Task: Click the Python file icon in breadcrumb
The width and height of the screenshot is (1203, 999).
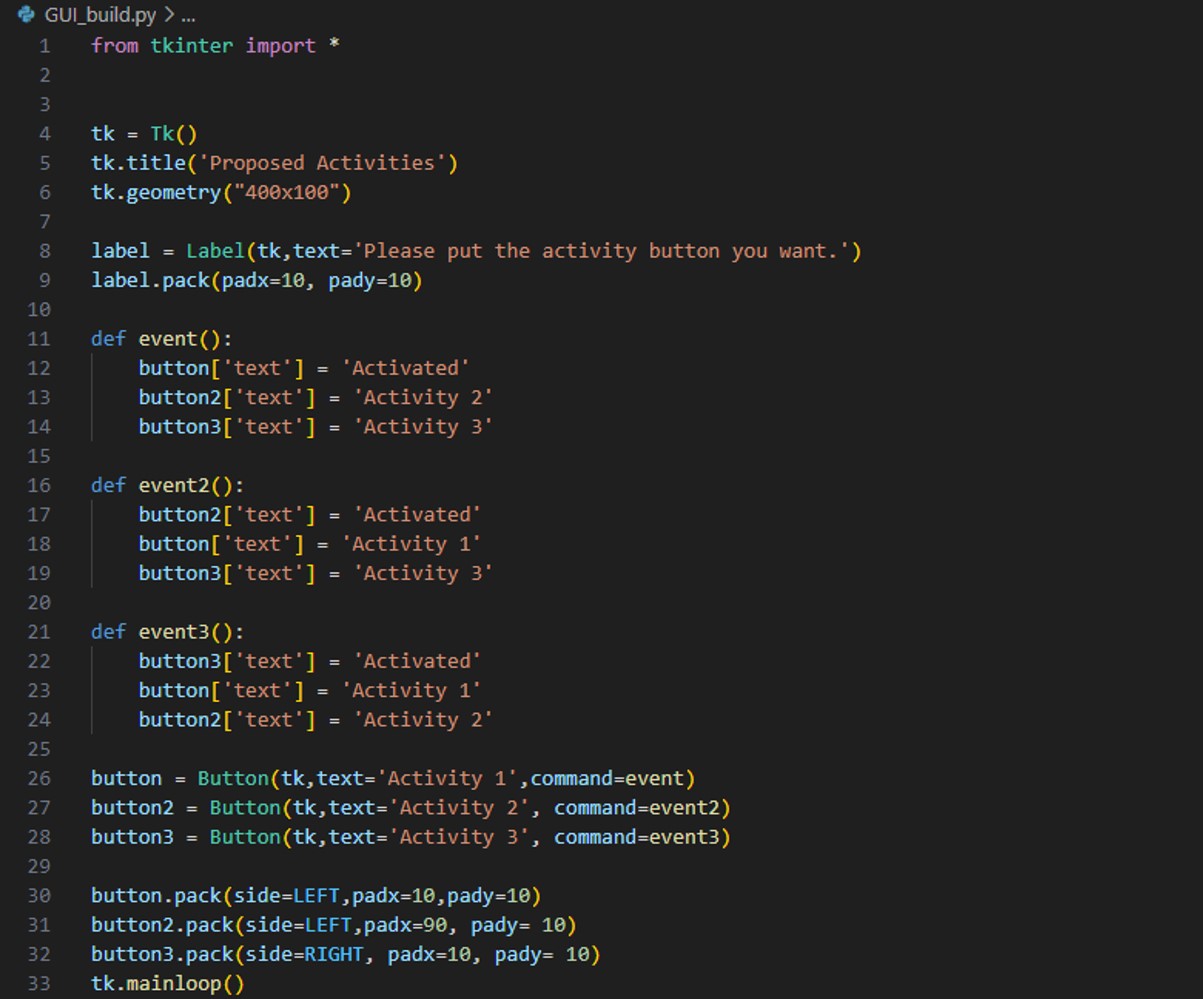Action: click(26, 15)
